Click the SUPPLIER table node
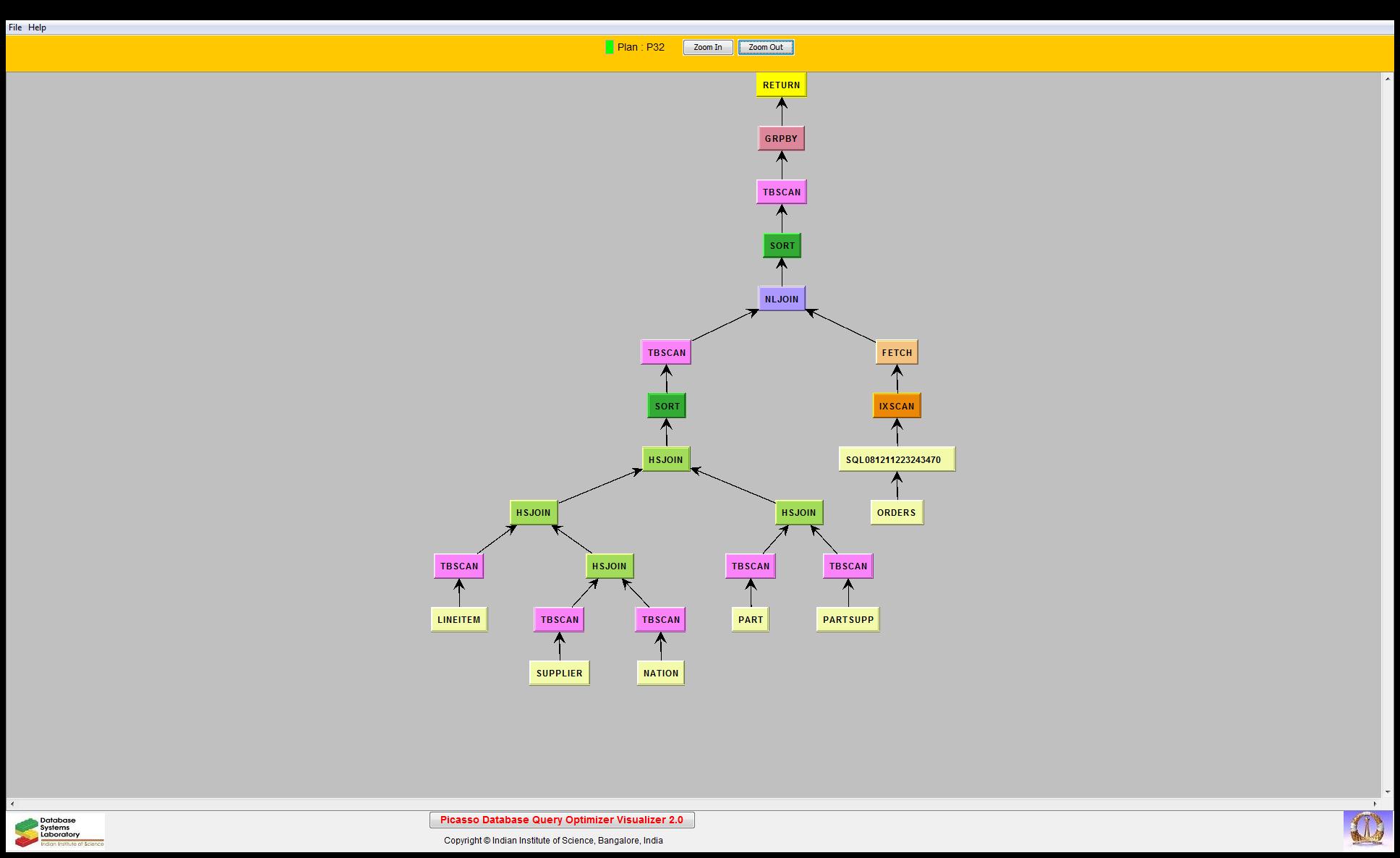The image size is (1400, 858). 559,673
